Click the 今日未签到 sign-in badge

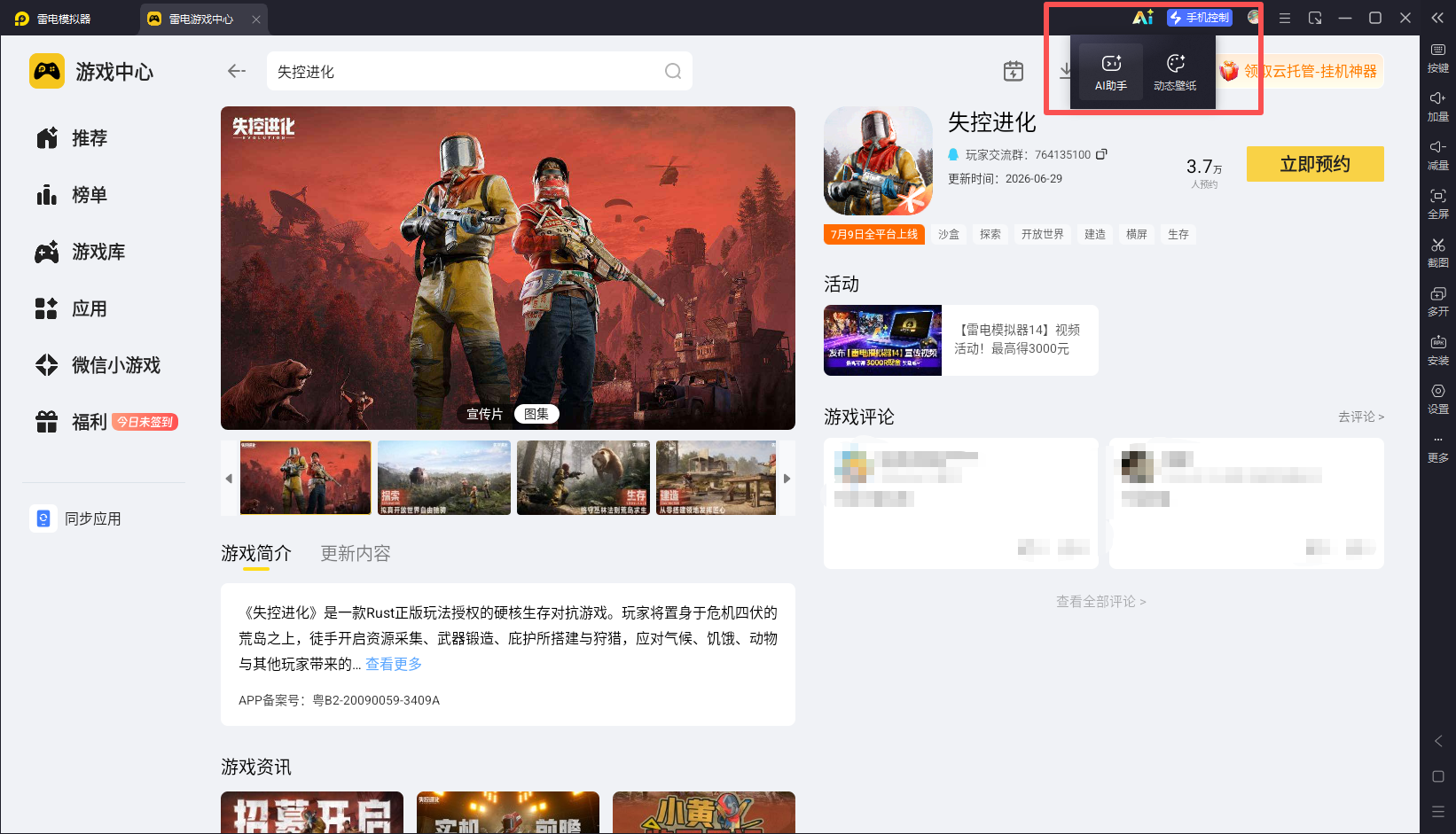145,422
